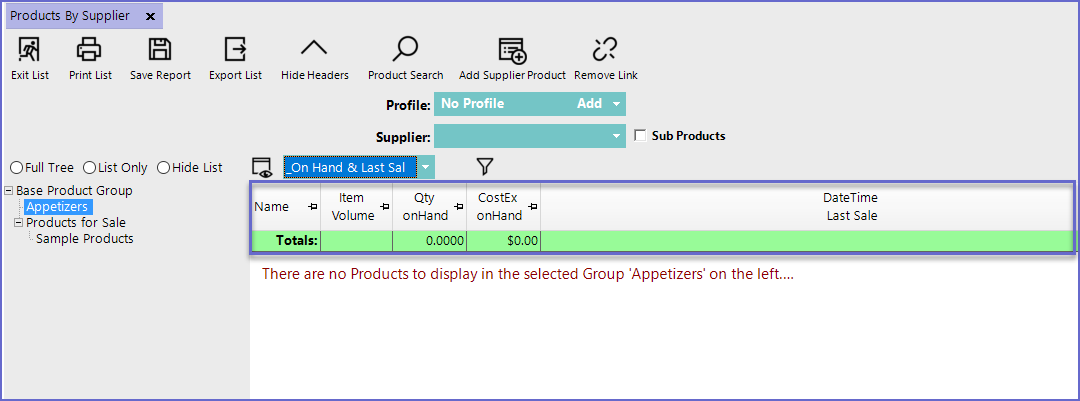Viewport: 1080px width, 401px height.
Task: Select the List Only radio option
Action: 89,168
